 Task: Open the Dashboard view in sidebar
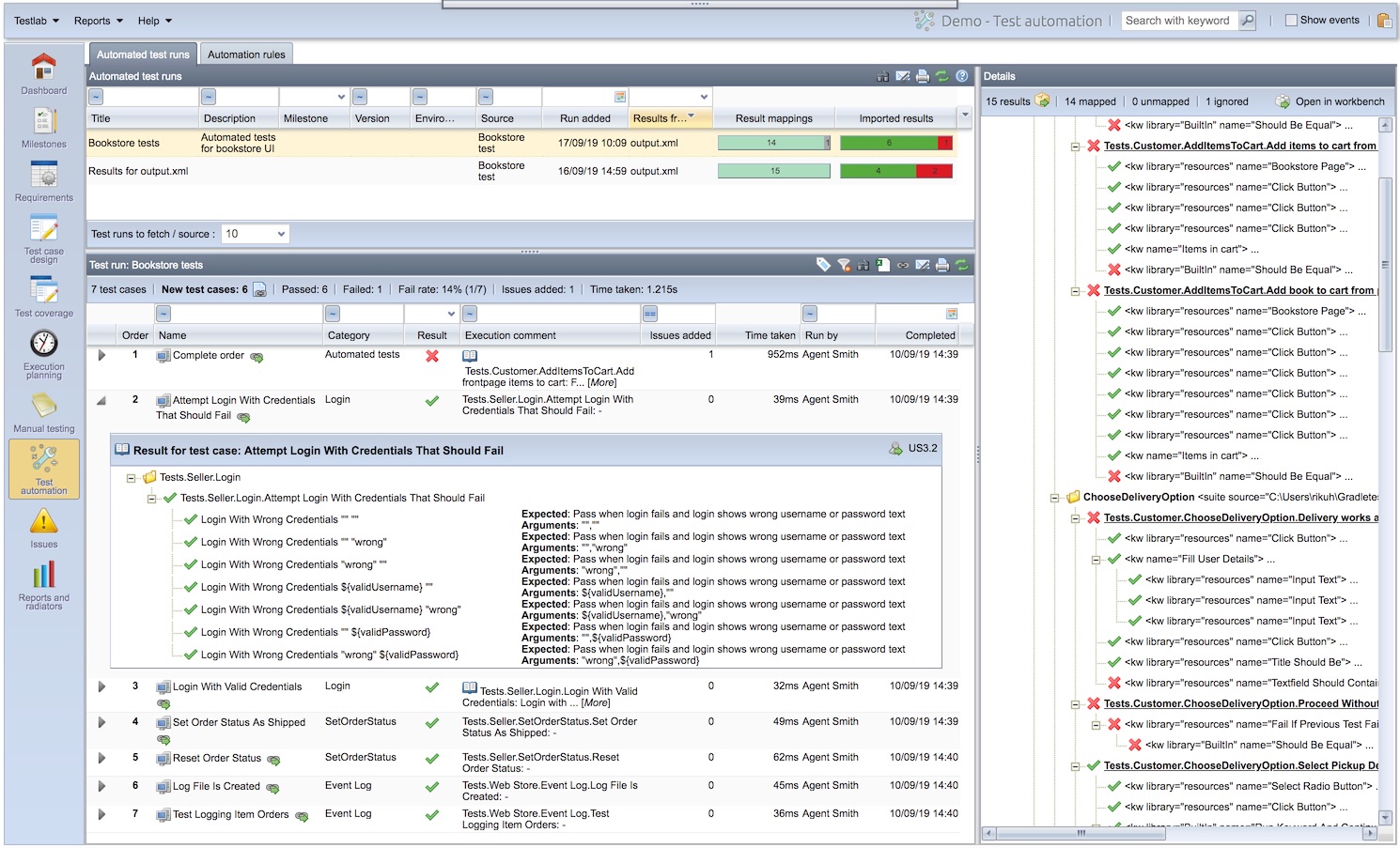[x=43, y=74]
